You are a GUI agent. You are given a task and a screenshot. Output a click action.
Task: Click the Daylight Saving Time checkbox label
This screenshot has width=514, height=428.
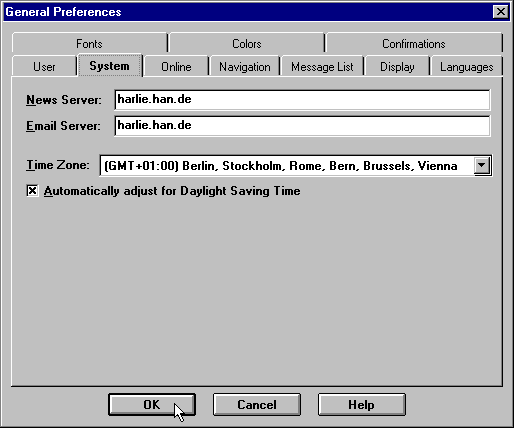point(172,191)
